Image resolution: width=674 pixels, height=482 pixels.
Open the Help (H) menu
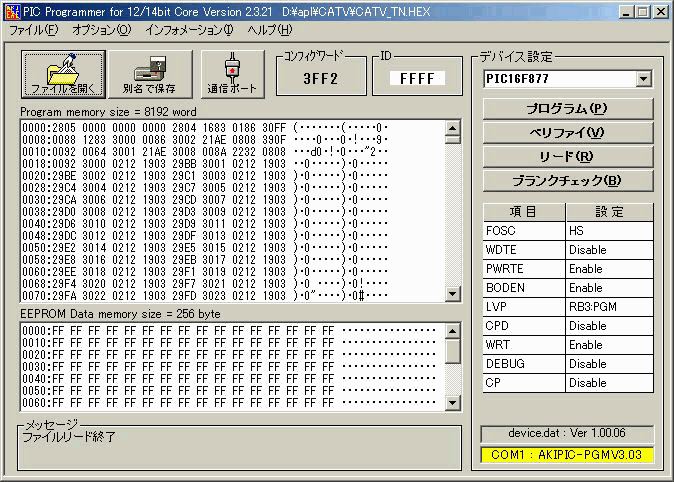[269, 30]
